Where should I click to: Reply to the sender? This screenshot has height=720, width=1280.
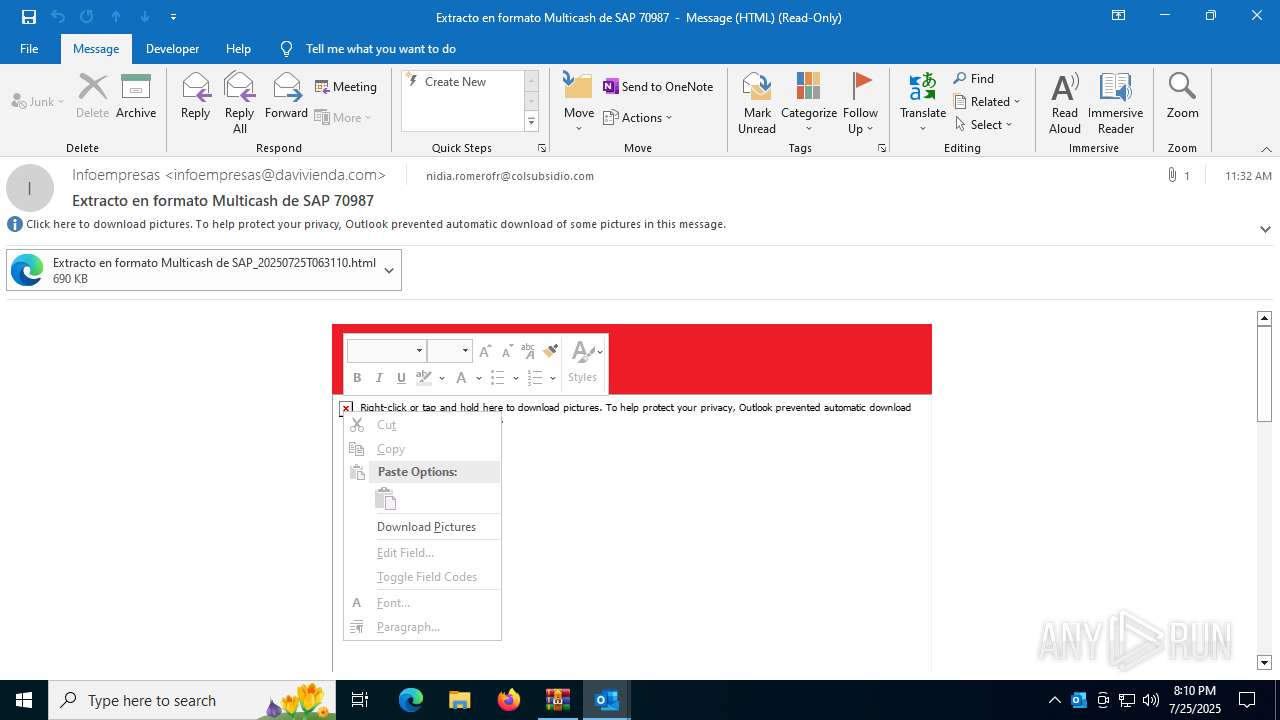[195, 97]
